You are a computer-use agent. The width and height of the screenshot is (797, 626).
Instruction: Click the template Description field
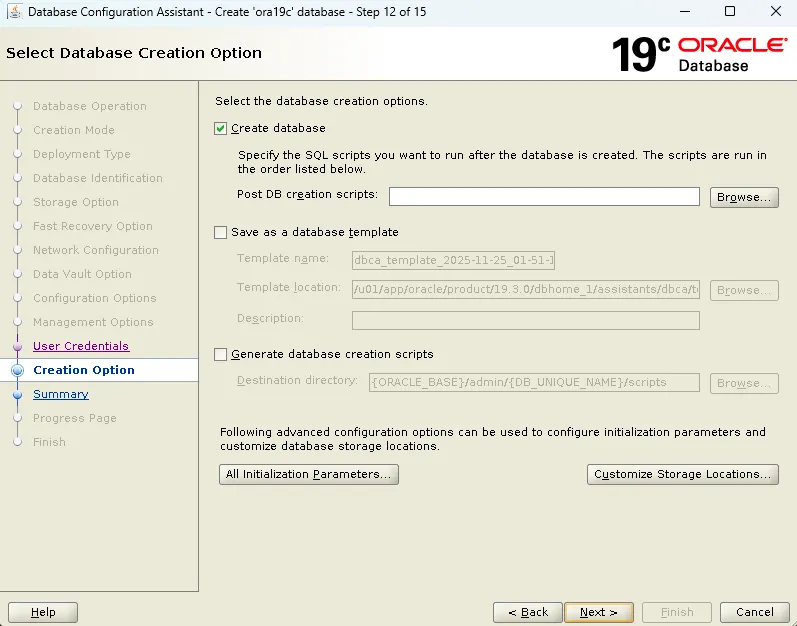(526, 321)
